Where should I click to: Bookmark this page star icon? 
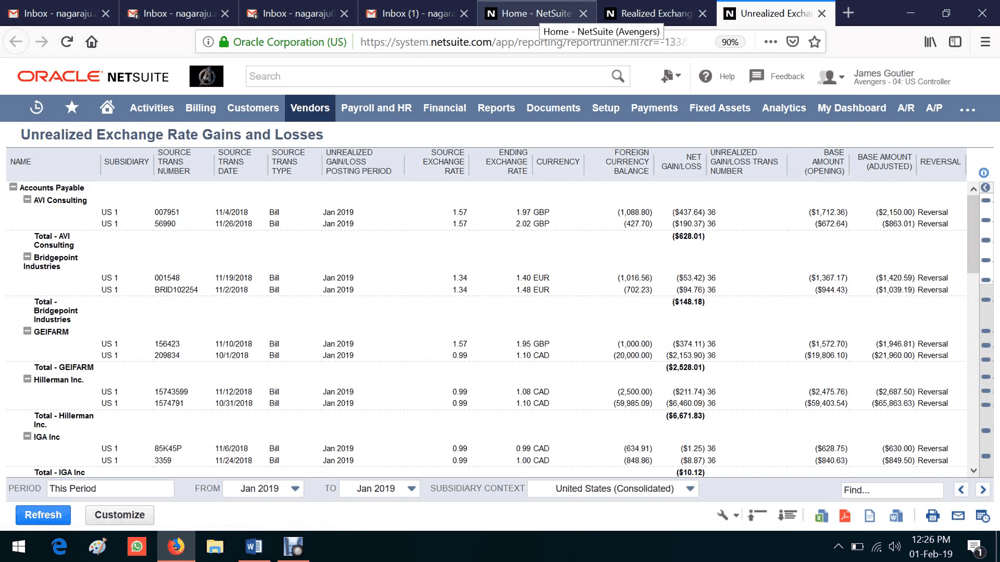coord(814,41)
